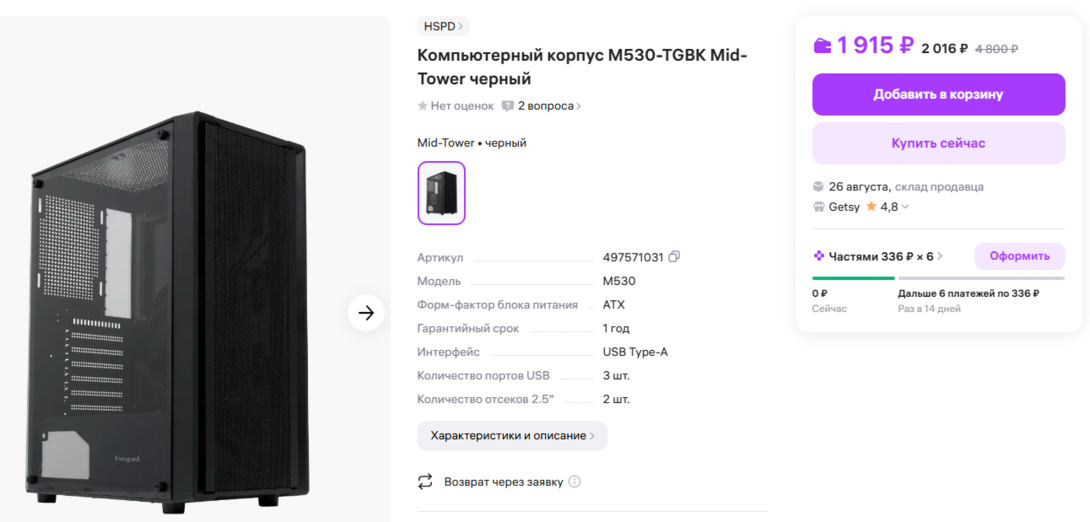Click the Getsy seller store icon
This screenshot has width=1090, height=522.
tap(819, 207)
